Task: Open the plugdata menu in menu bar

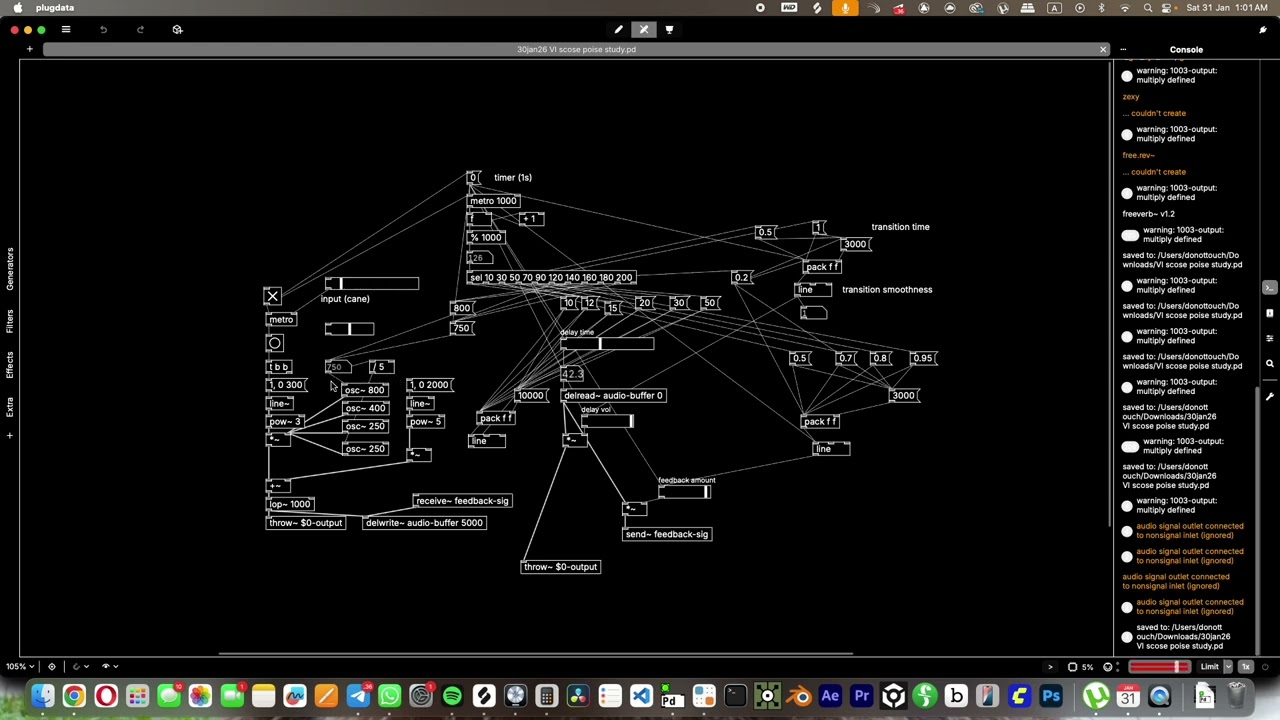Action: 55,8
